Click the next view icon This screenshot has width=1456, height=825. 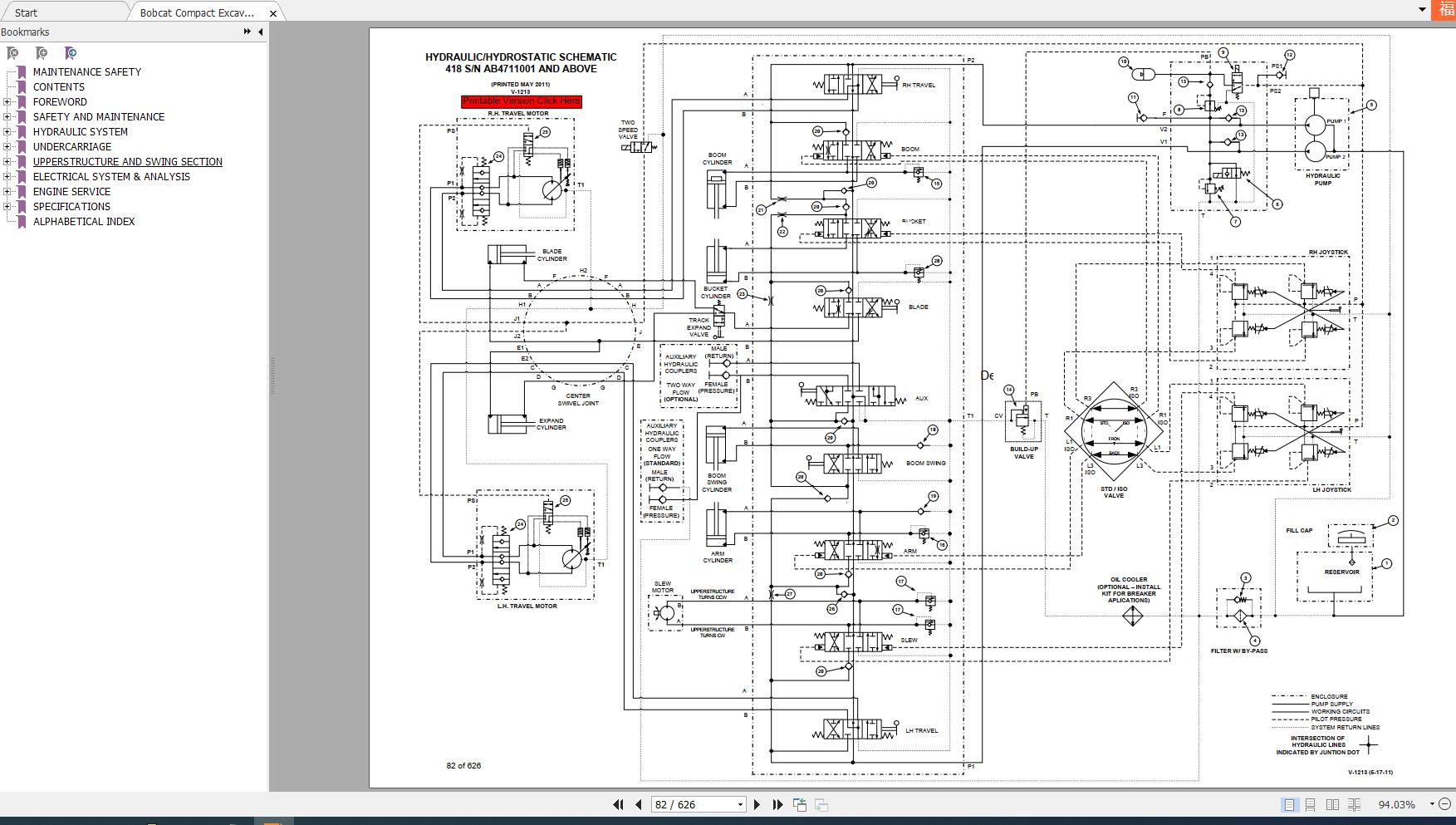pos(821,804)
